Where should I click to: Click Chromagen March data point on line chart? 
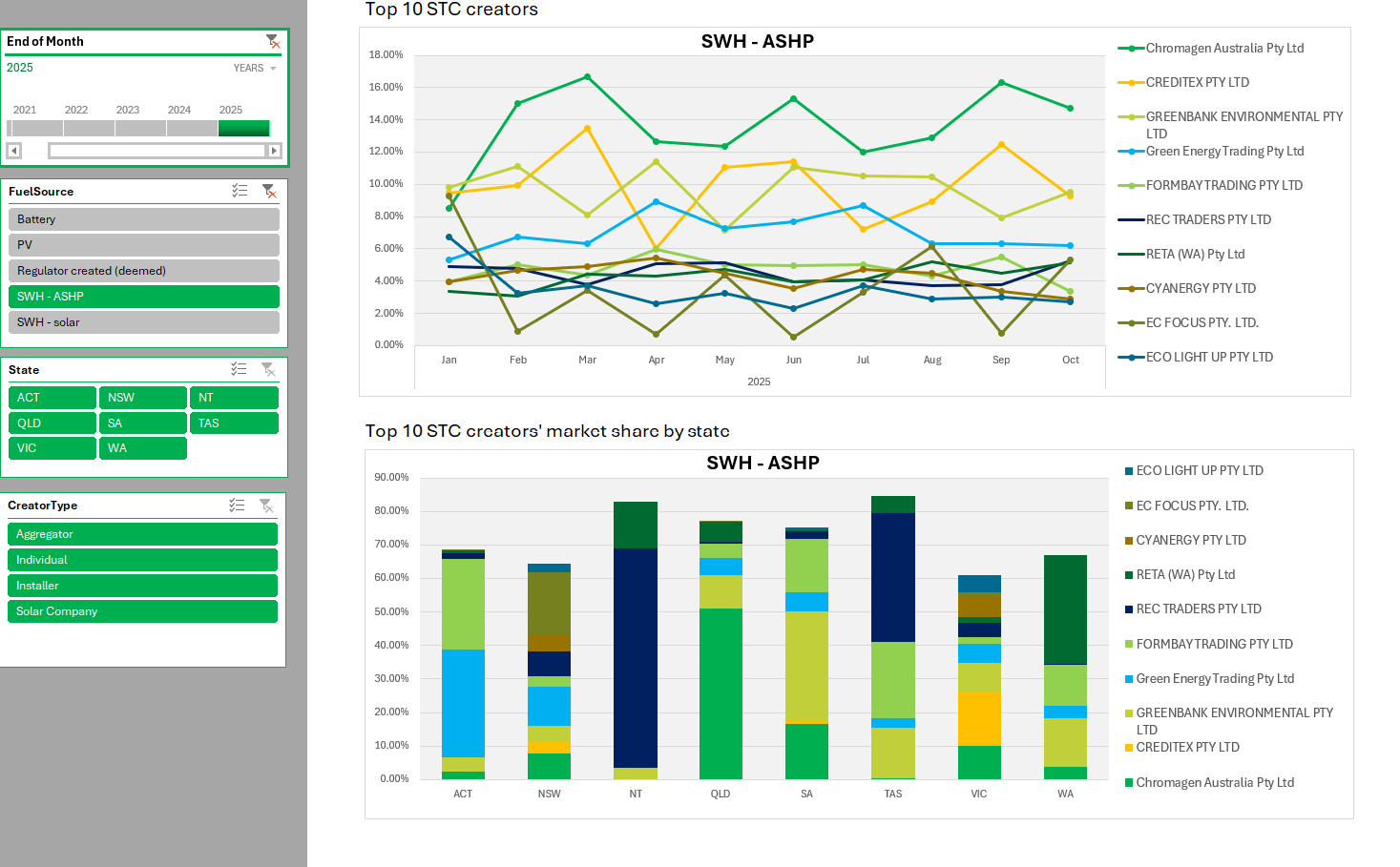click(587, 76)
